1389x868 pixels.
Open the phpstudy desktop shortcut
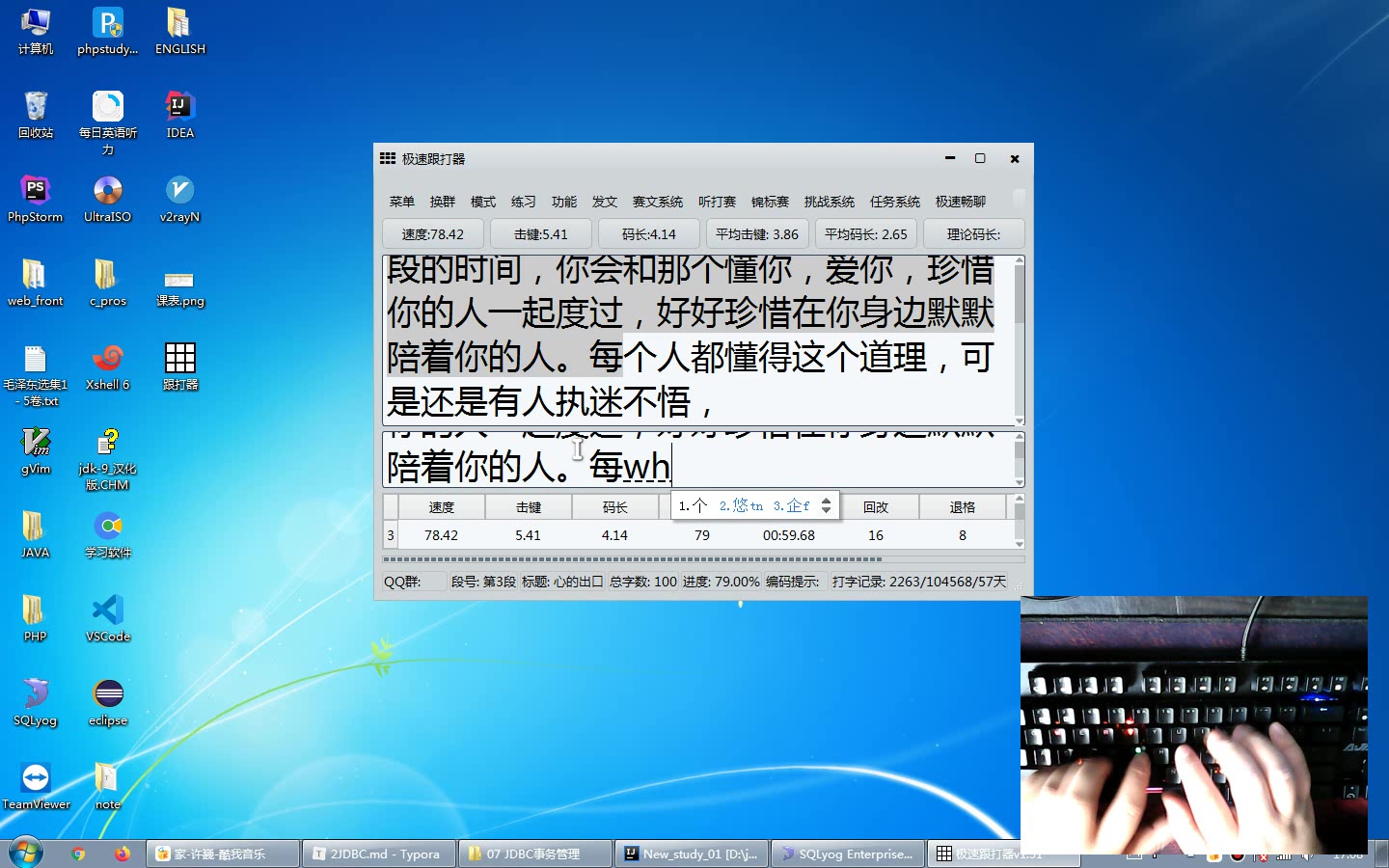pyautogui.click(x=108, y=31)
